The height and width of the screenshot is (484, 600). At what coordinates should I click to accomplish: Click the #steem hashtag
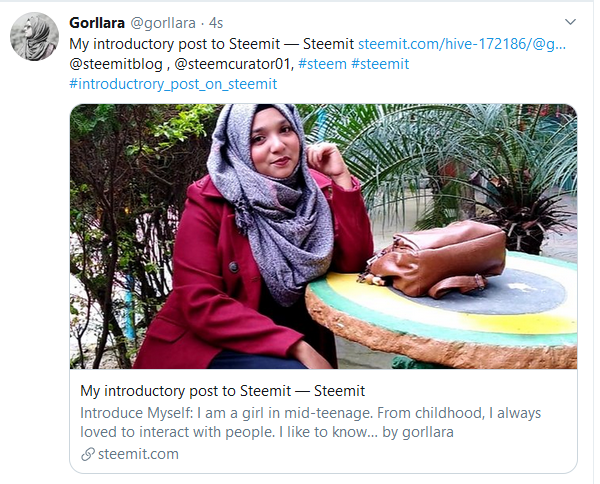coord(322,64)
